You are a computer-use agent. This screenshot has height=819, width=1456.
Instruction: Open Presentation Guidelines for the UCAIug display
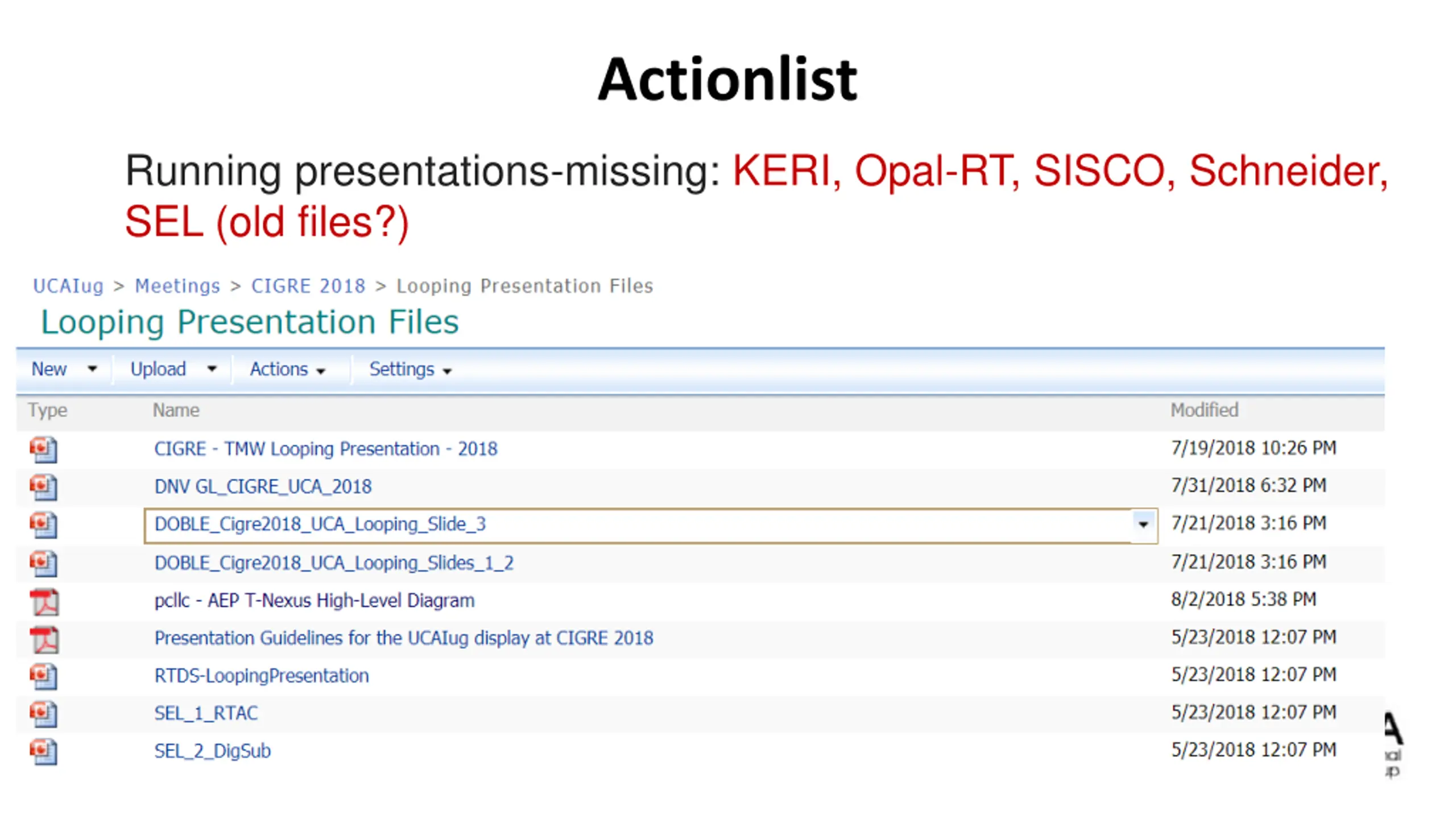click(x=404, y=638)
